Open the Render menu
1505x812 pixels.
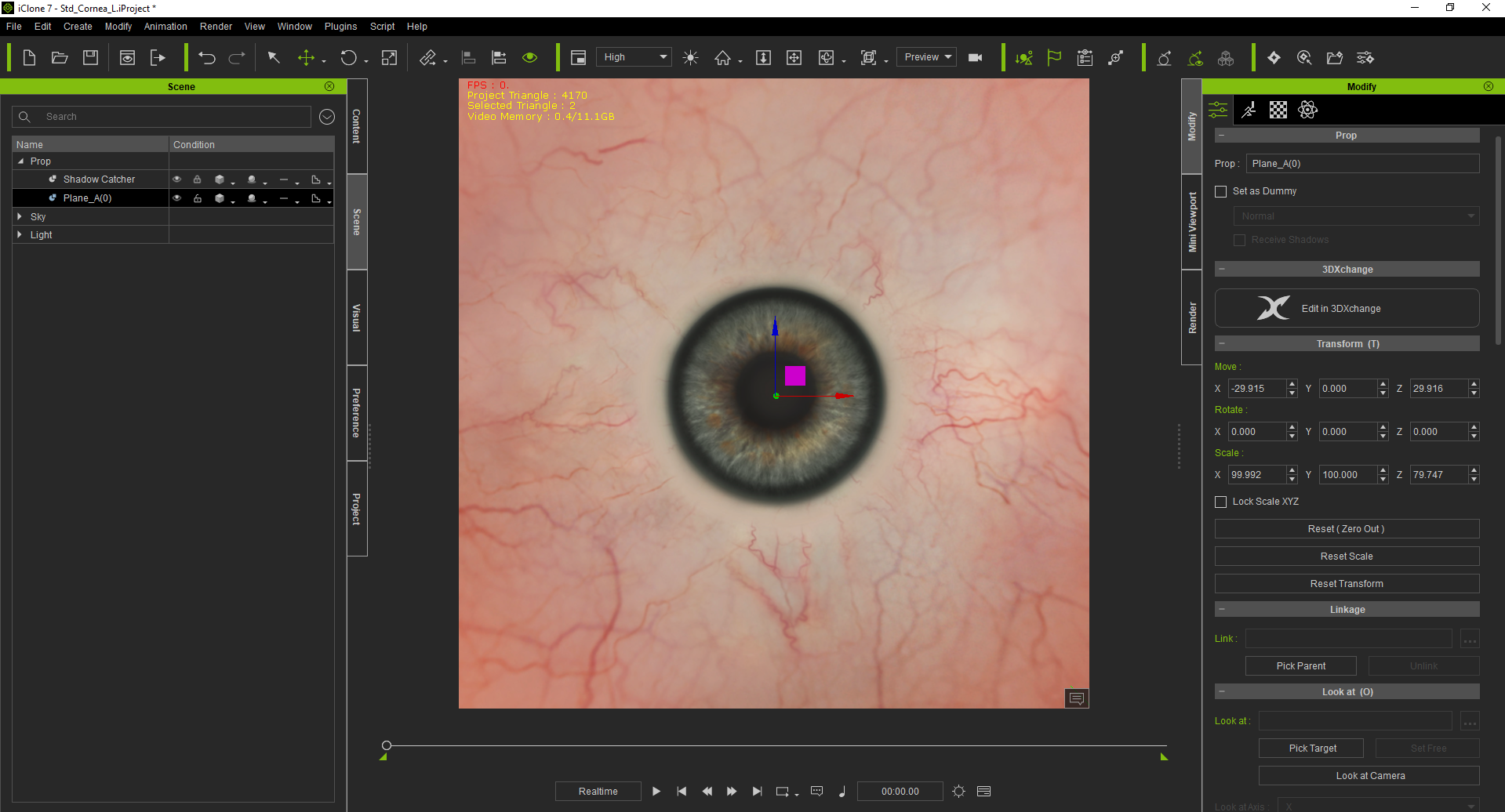click(x=216, y=27)
